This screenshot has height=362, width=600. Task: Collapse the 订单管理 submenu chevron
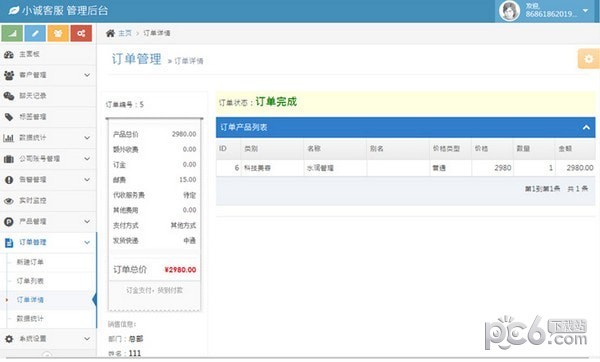(87, 243)
